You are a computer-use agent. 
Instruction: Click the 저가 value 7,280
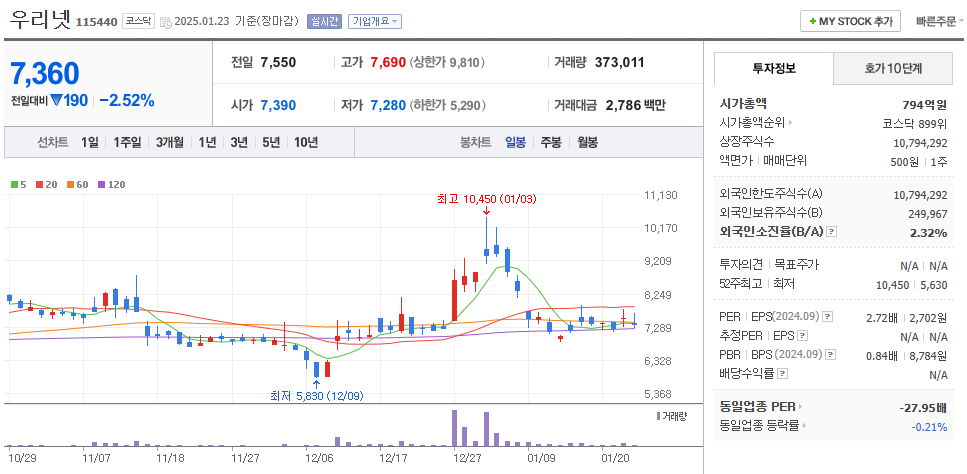coord(388,105)
